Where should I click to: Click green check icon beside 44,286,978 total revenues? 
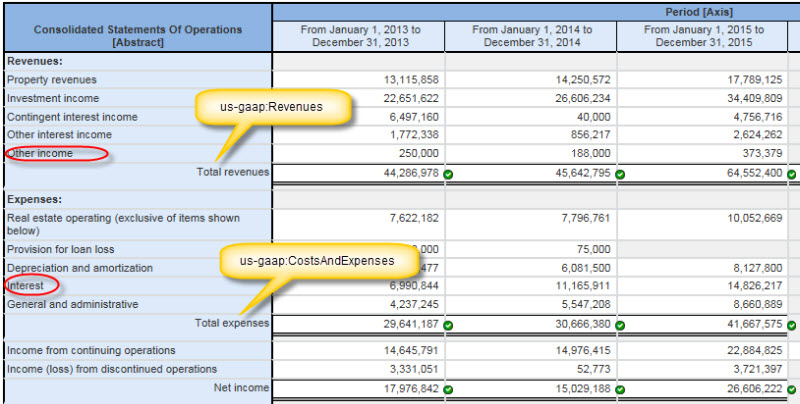(448, 174)
